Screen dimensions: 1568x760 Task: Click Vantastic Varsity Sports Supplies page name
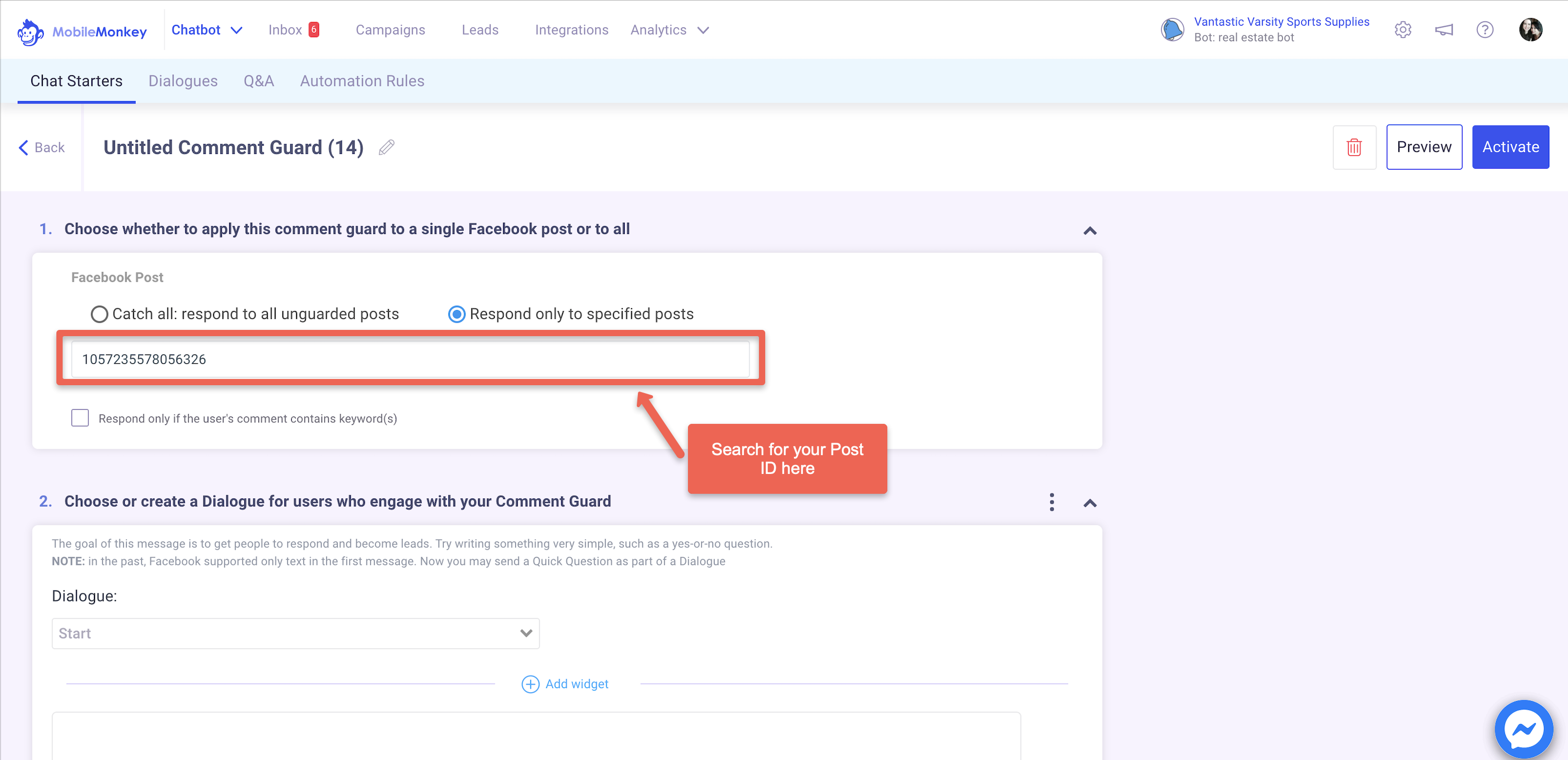(x=1281, y=21)
